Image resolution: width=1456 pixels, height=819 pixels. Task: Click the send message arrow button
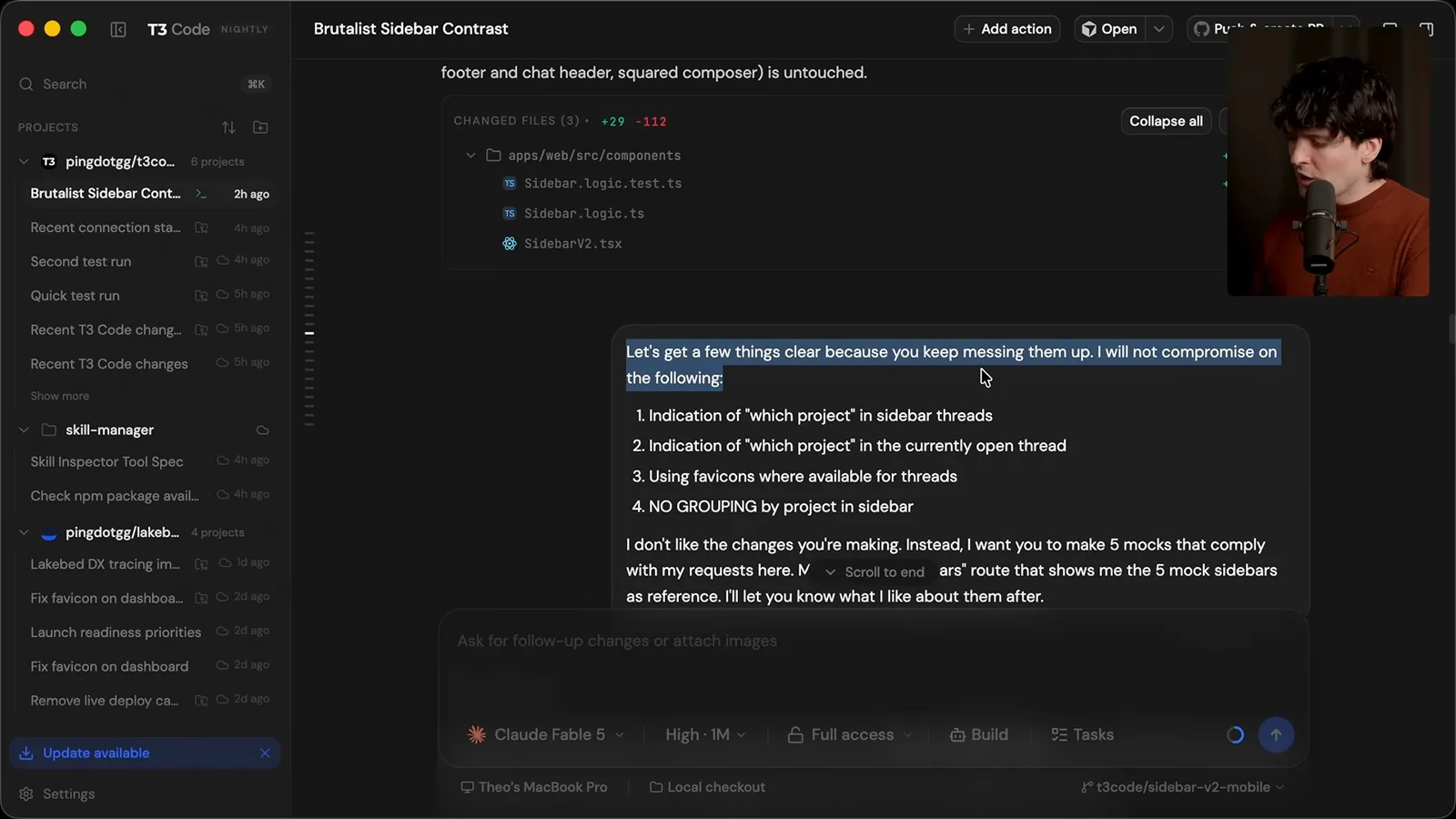1276,734
